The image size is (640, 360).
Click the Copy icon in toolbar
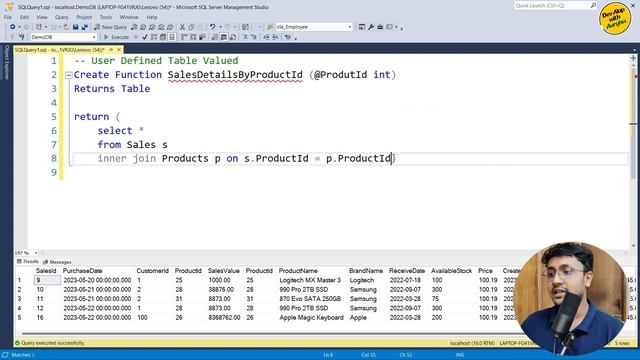191,27
